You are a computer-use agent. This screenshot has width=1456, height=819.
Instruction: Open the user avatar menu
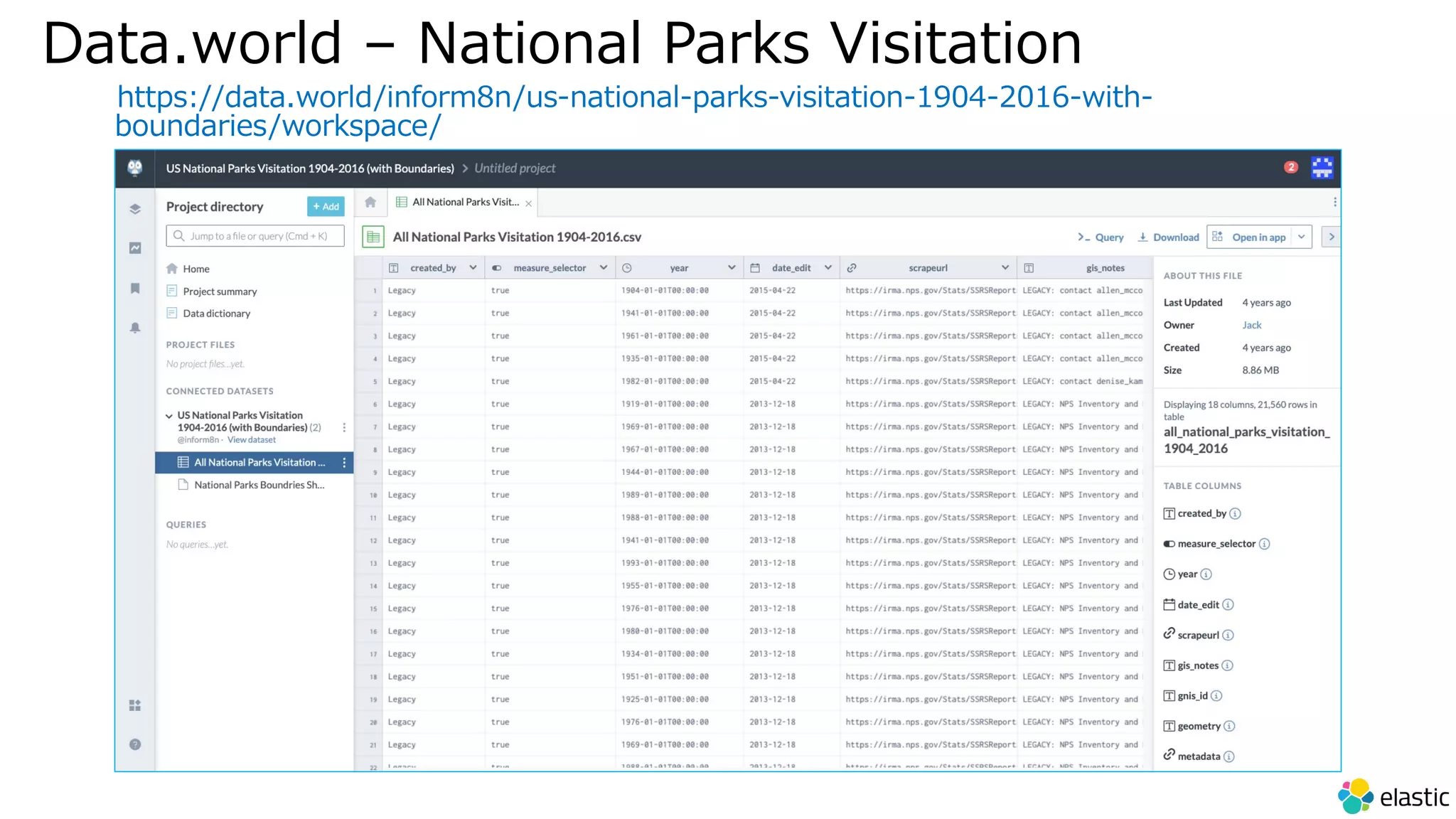1322,168
